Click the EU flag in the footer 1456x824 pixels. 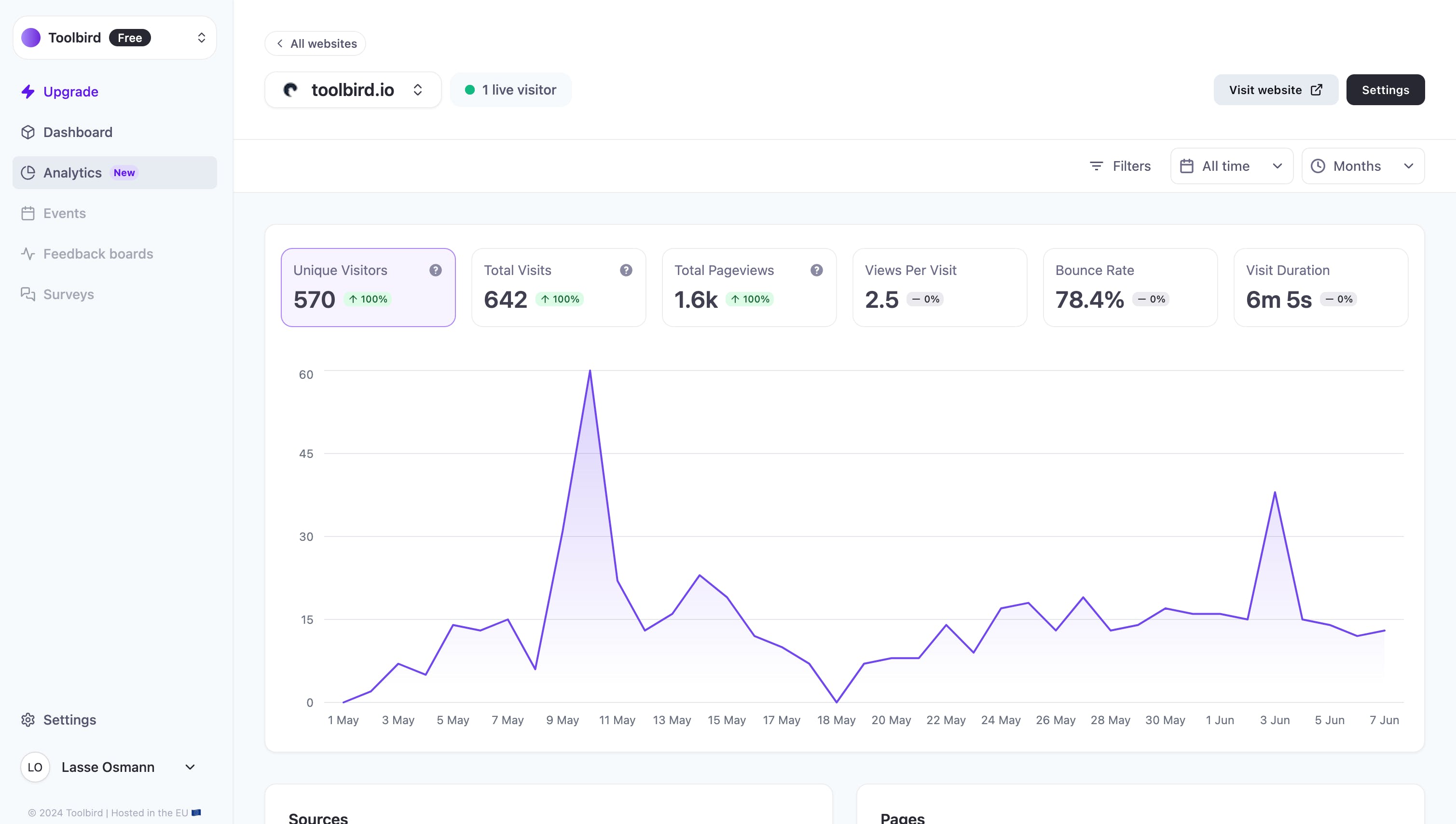[x=196, y=813]
